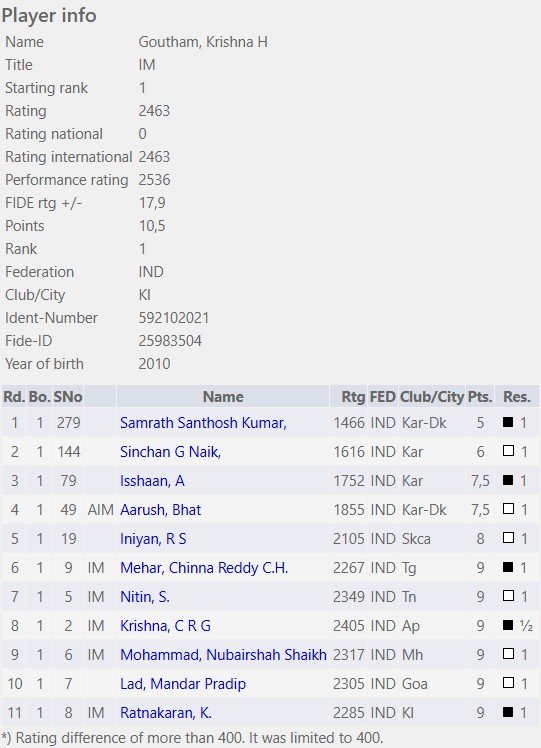
Task: Click the Pts. column header
Action: point(480,397)
